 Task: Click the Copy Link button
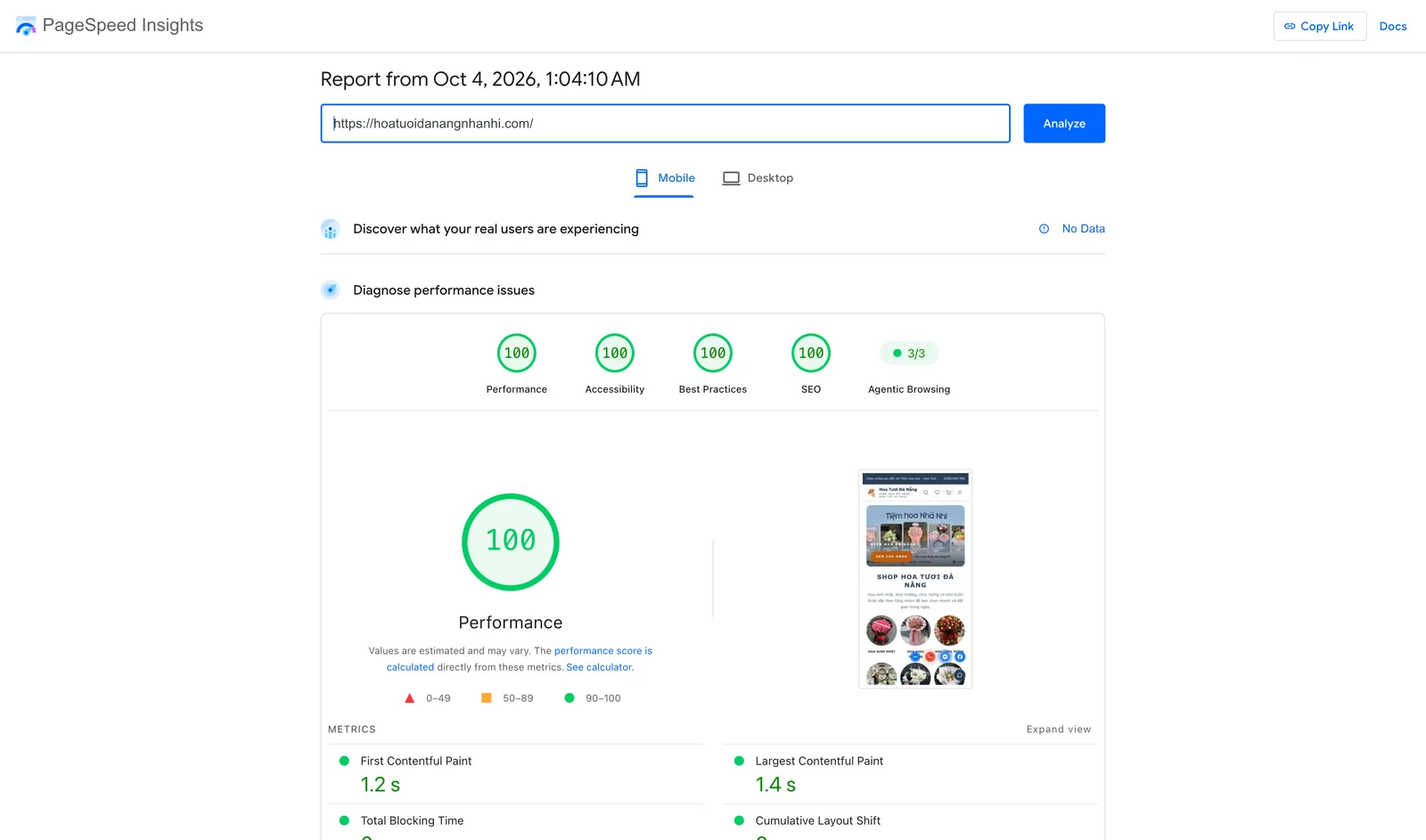click(1319, 26)
